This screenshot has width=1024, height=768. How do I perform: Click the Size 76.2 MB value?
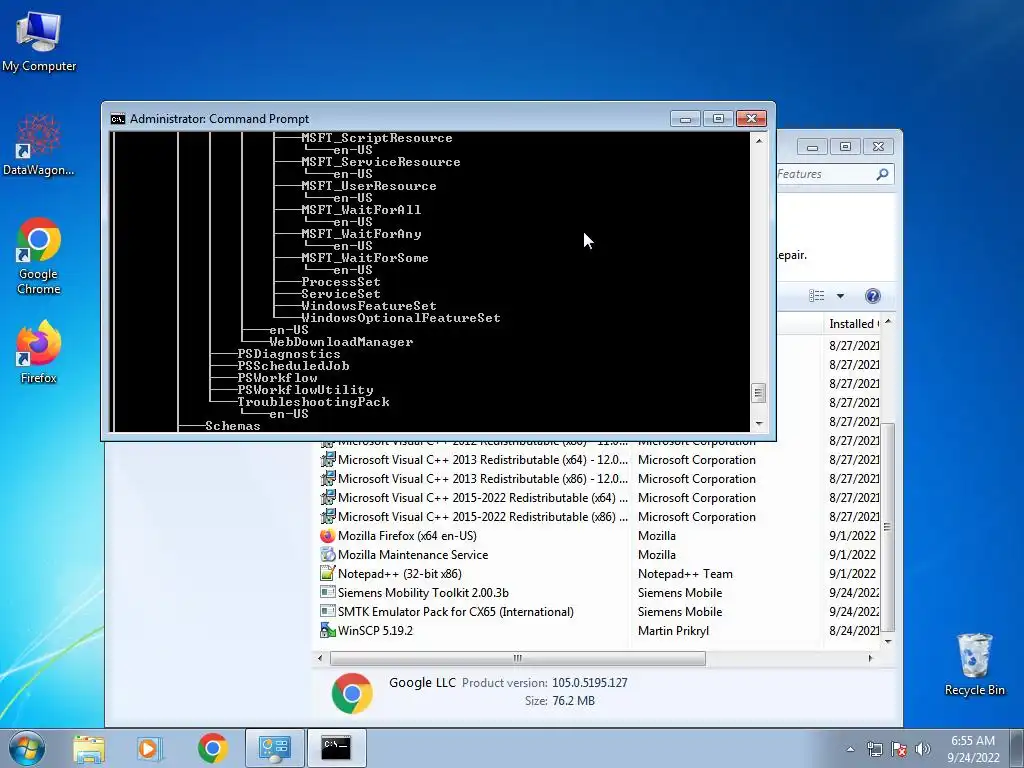click(x=573, y=701)
